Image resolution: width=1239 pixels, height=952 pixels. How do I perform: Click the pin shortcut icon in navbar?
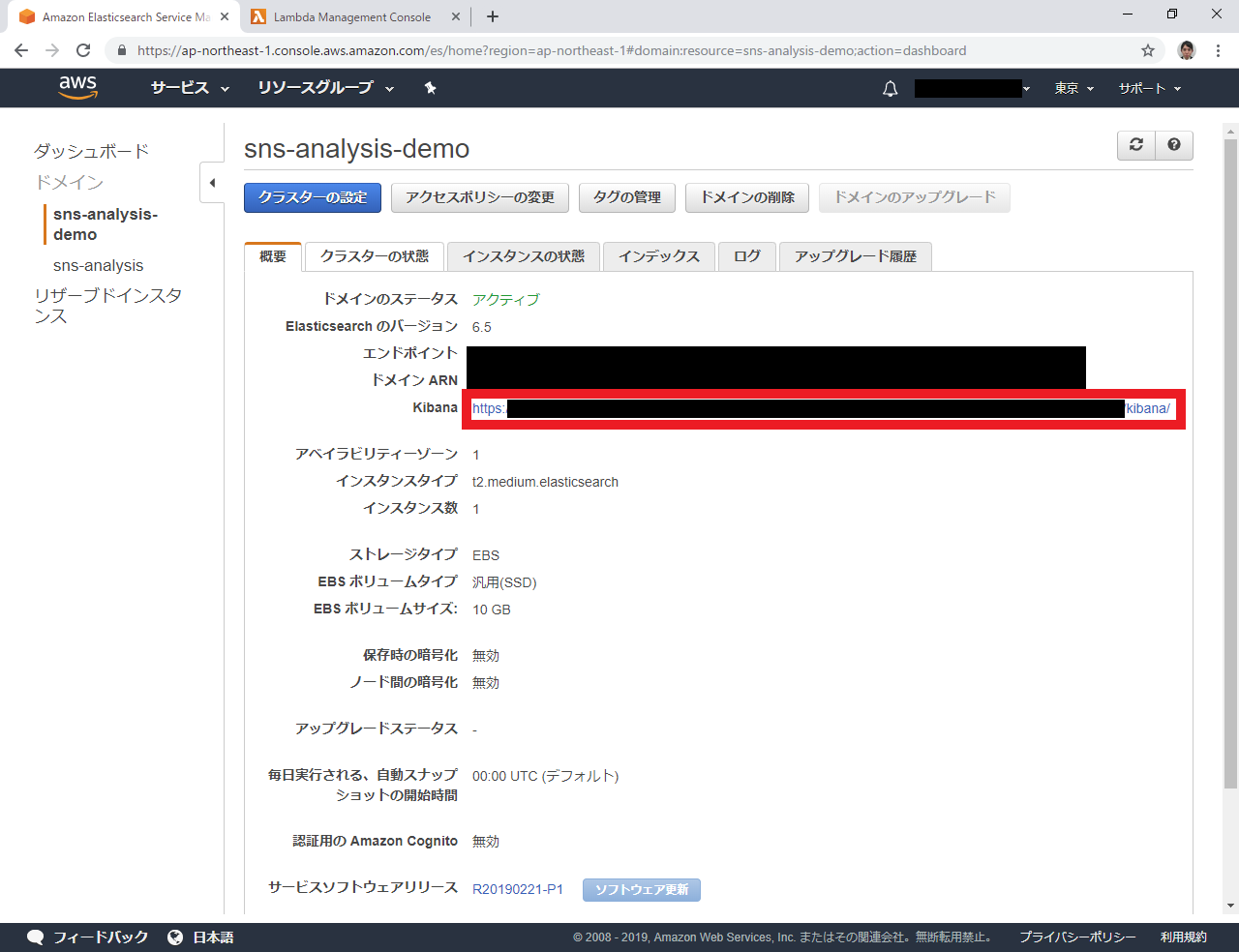click(x=430, y=88)
